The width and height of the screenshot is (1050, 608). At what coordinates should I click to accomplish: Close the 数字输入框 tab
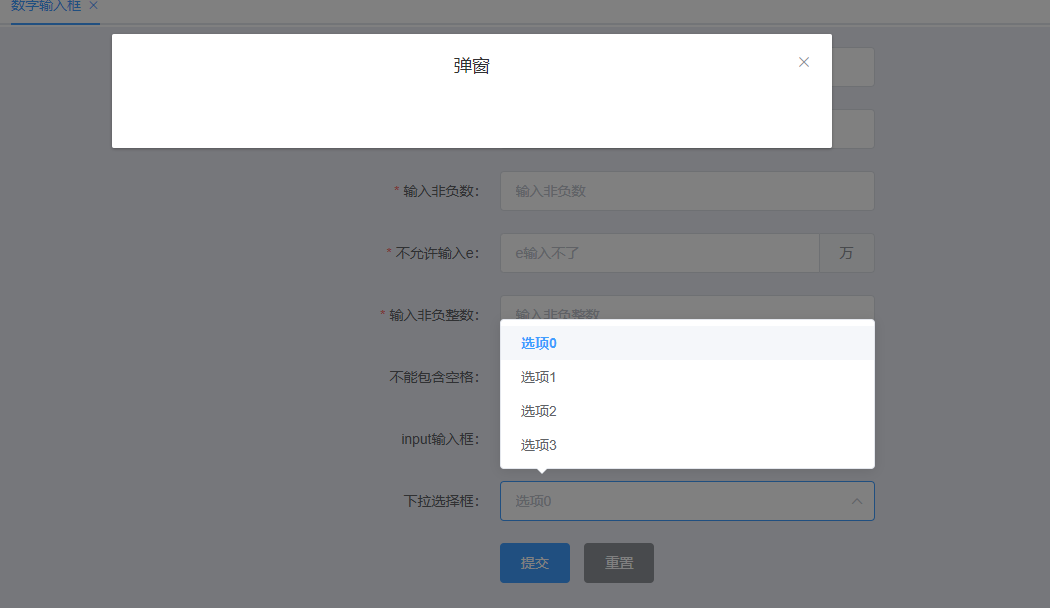pos(93,5)
